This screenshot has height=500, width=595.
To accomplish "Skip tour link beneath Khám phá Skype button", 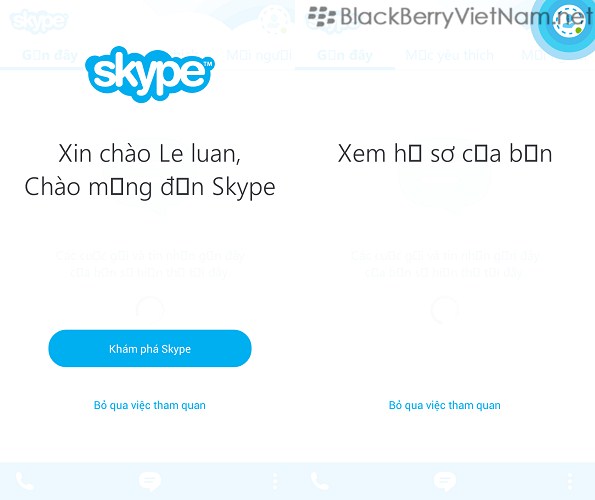I will 150,405.
